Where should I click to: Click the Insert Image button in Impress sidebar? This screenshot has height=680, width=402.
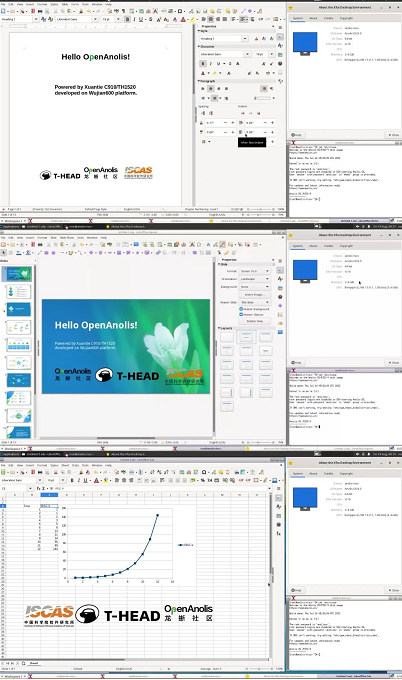(x=255, y=294)
